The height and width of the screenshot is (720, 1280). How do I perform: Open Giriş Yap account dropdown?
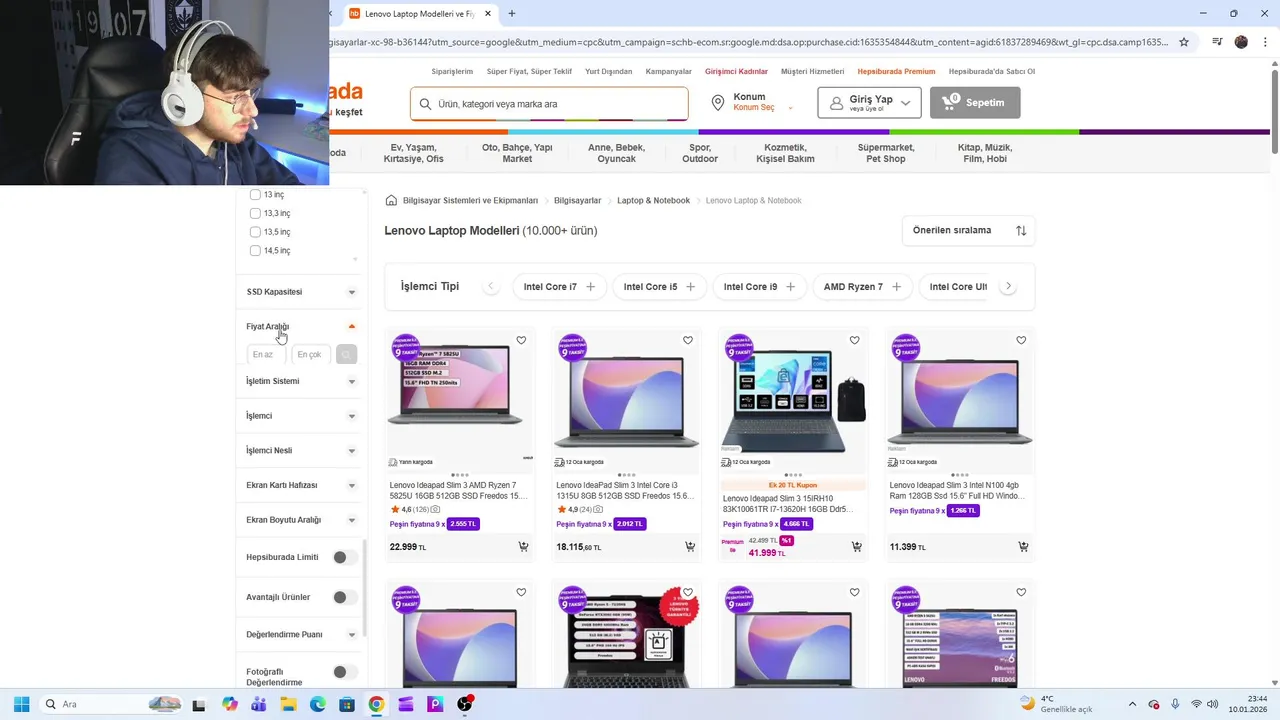(x=869, y=103)
